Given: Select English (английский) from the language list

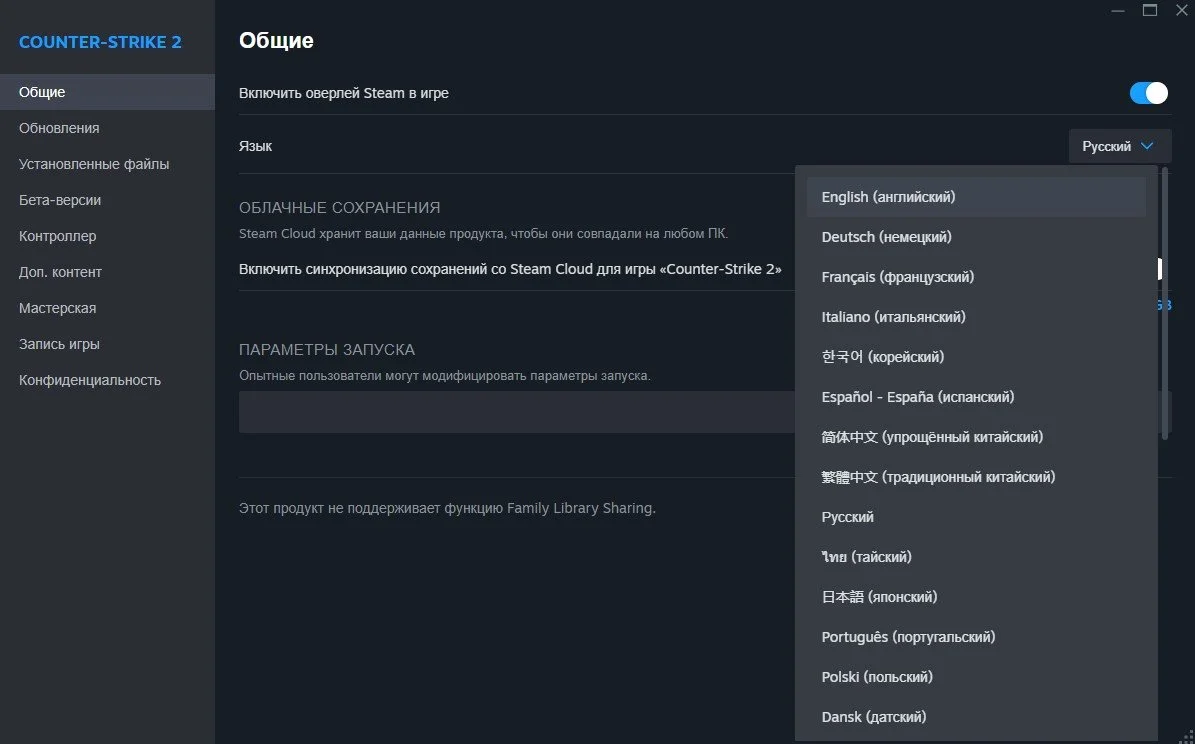Looking at the screenshot, I should click(976, 197).
